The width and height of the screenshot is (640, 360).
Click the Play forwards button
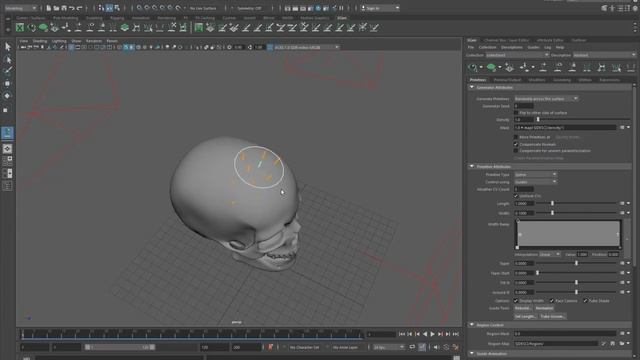(433, 334)
